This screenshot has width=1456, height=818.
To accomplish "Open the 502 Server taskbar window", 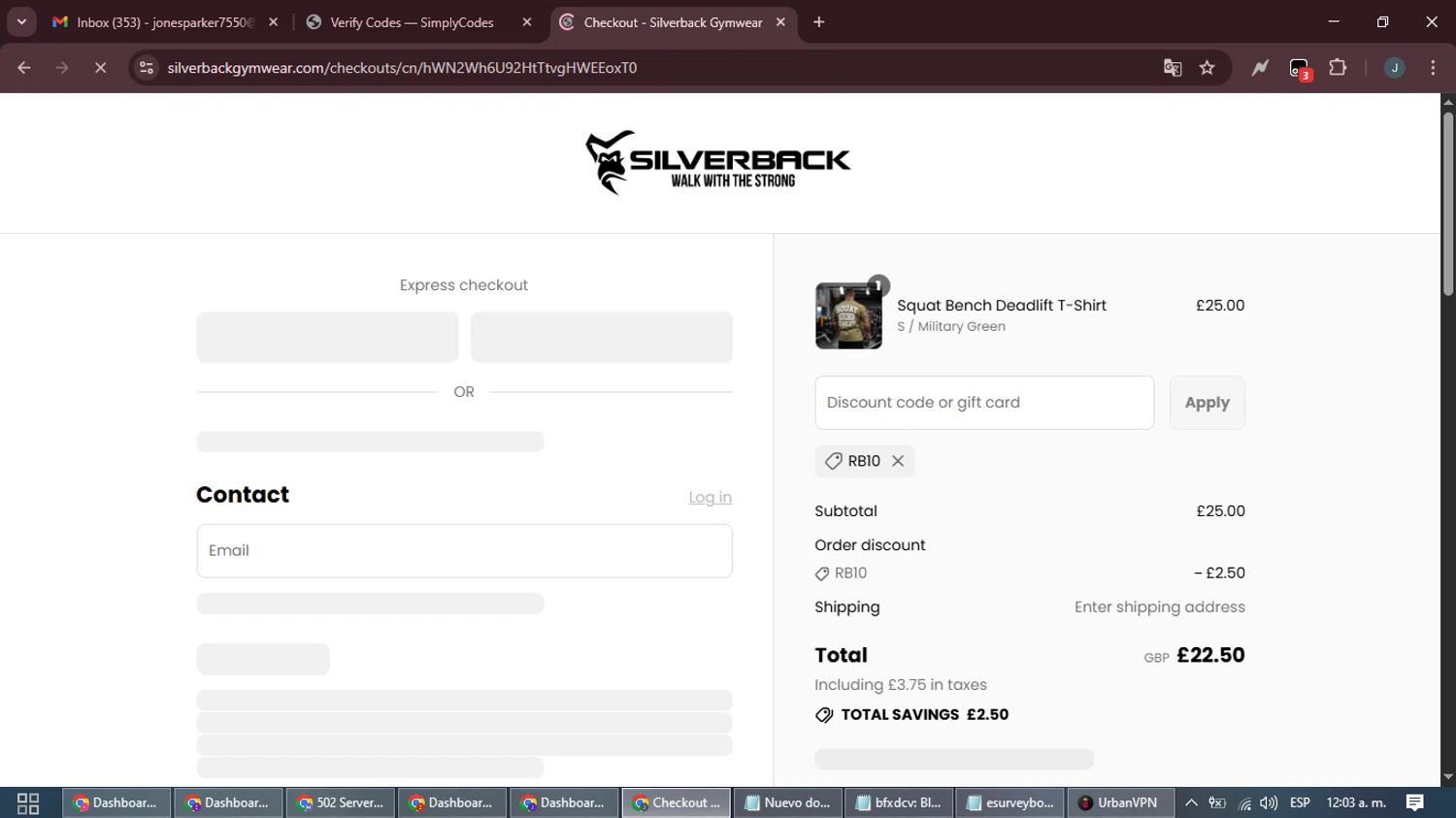I will point(341,803).
